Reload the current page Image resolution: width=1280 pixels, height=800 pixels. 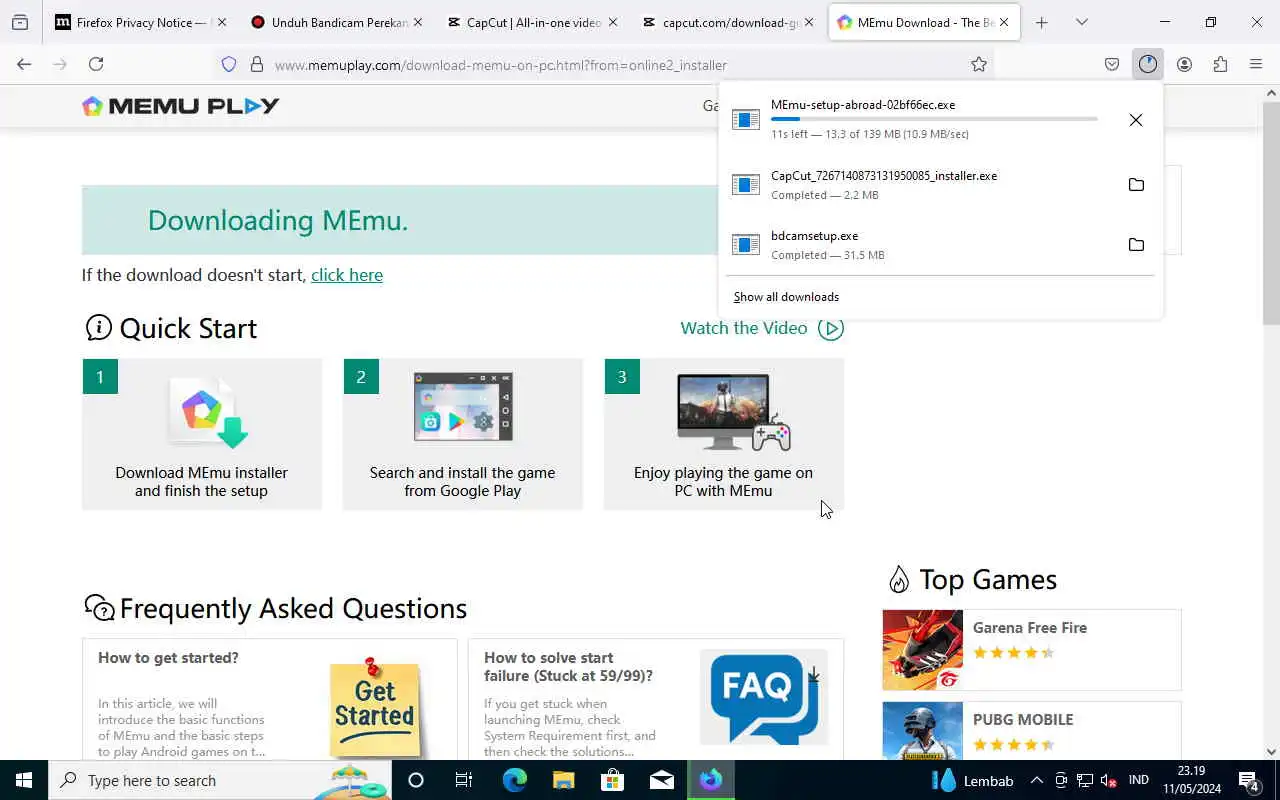96,64
